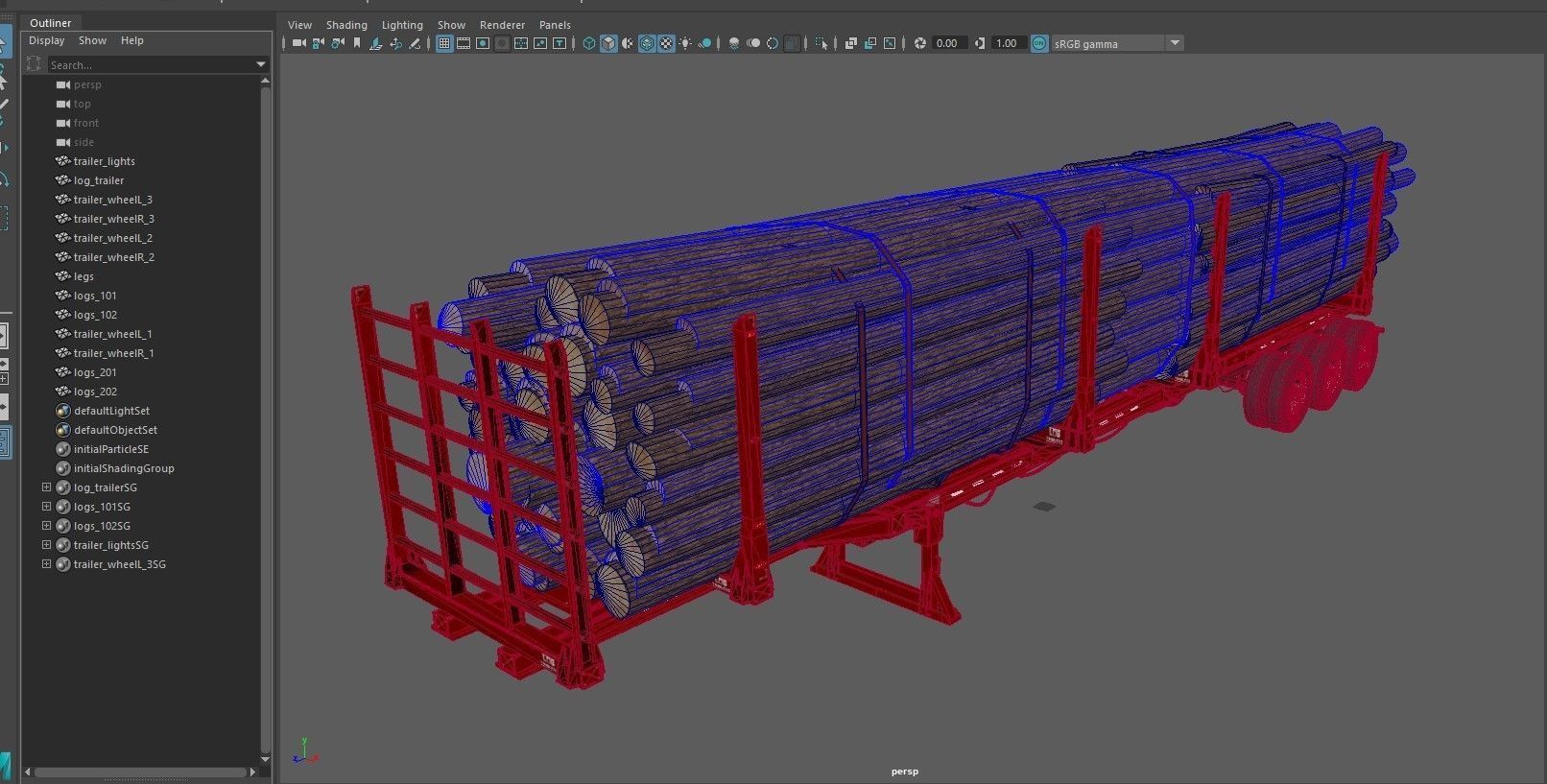1547x784 pixels.
Task: Click the Bookmarks icon in the panel toolbar
Action: coord(357,43)
